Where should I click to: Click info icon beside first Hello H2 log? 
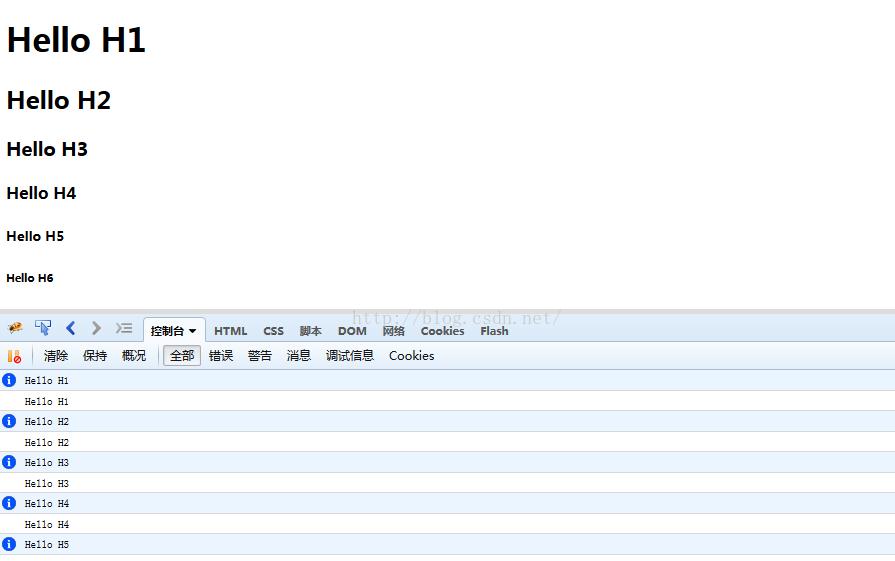click(x=9, y=421)
